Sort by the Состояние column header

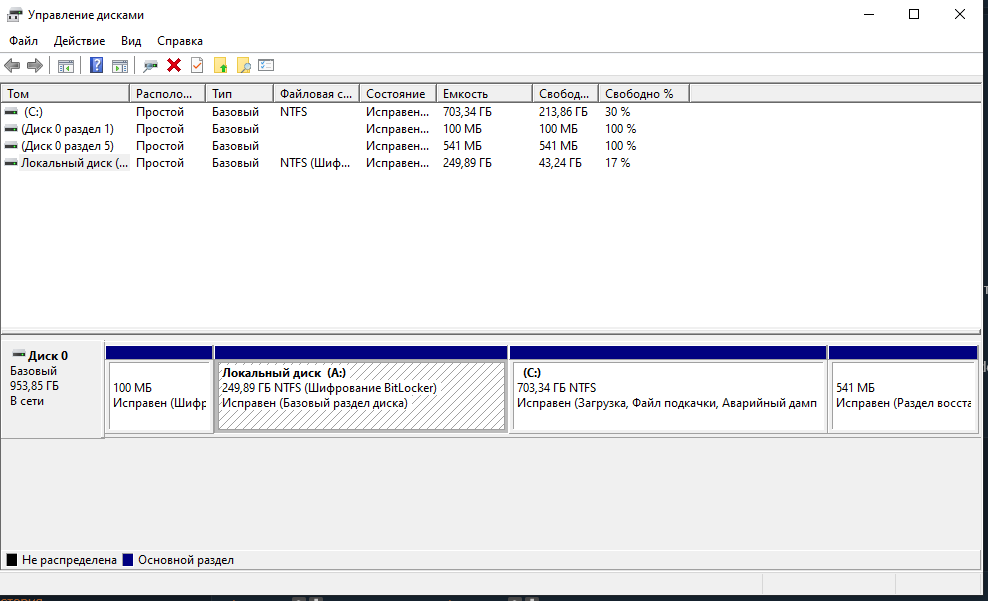pos(398,94)
